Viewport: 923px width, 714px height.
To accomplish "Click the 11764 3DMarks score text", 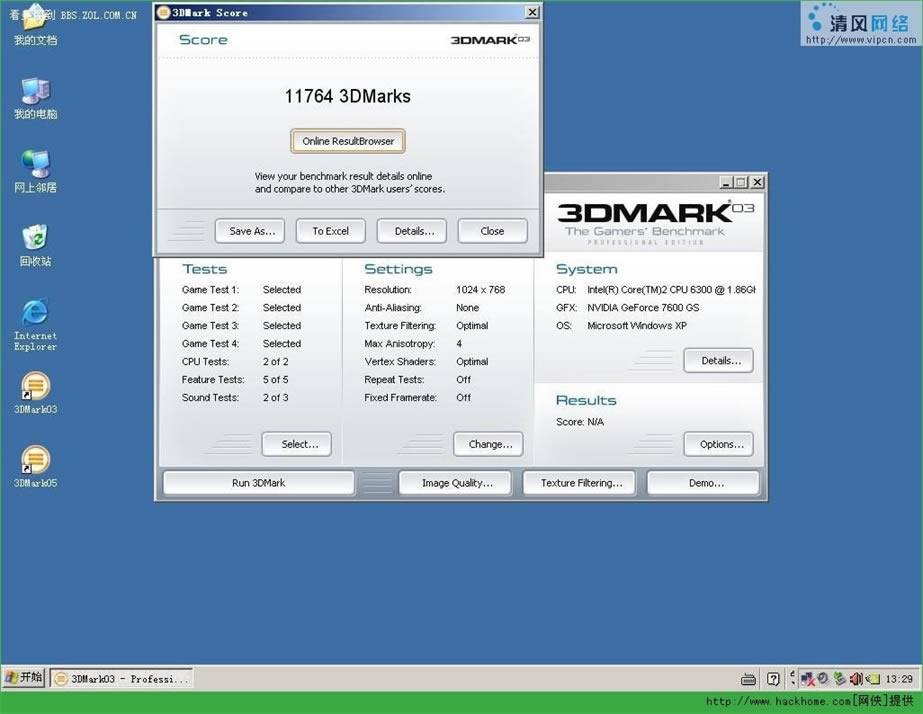I will 348,97.
